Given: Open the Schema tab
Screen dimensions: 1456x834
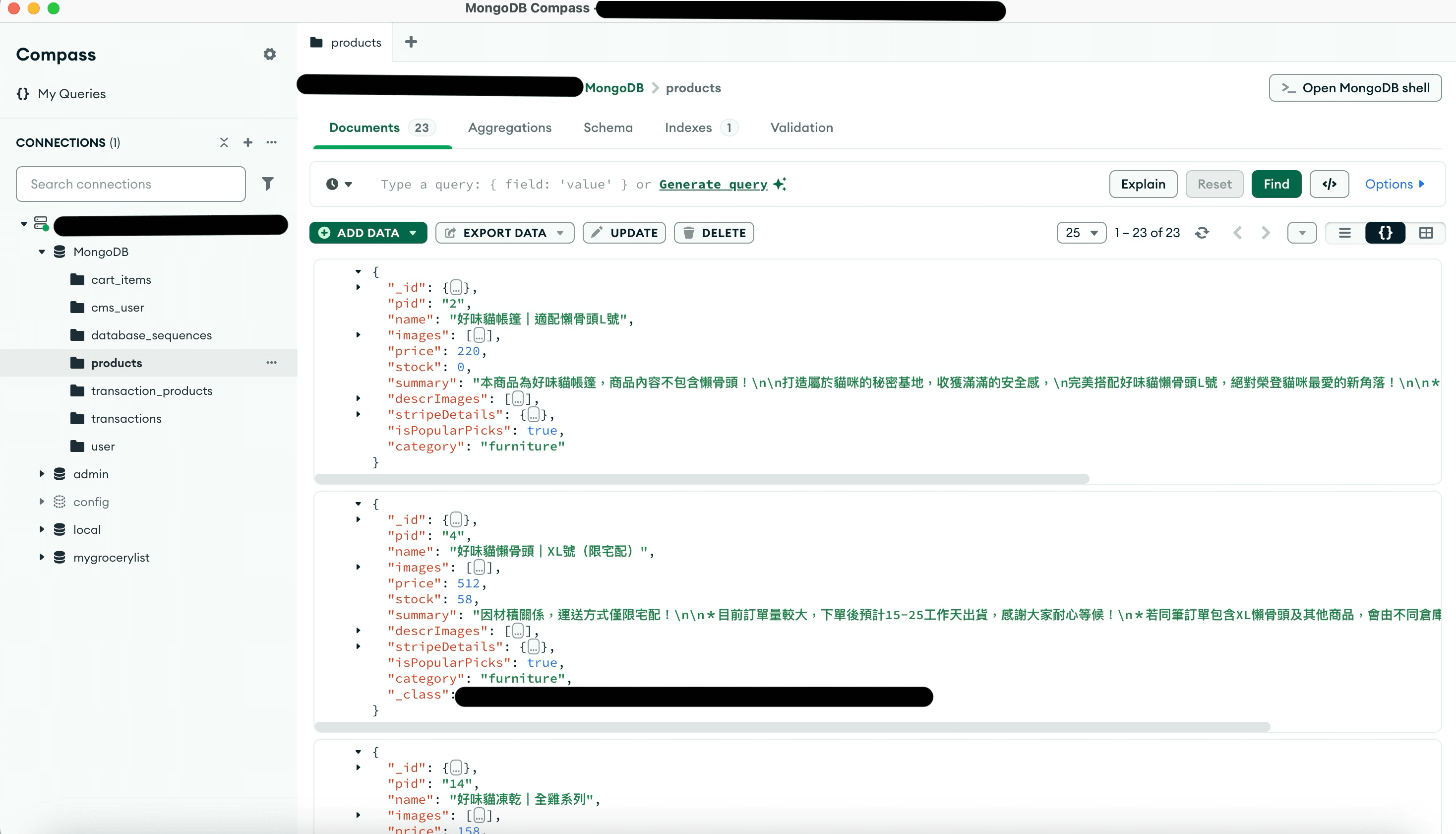Looking at the screenshot, I should (607, 128).
